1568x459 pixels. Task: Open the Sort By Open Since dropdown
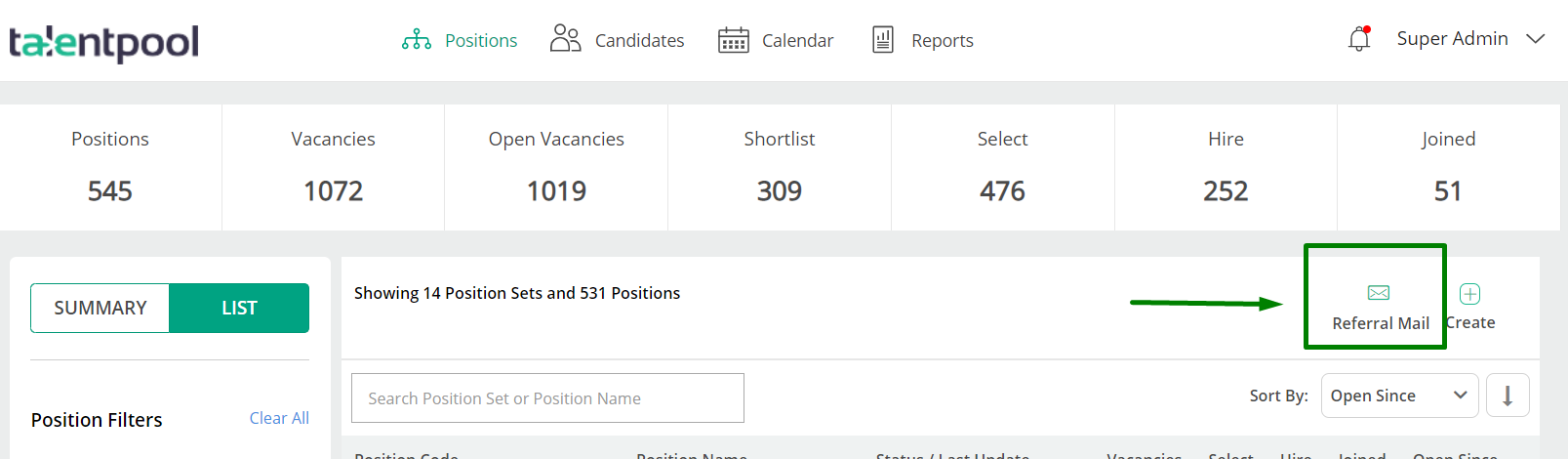click(1399, 396)
